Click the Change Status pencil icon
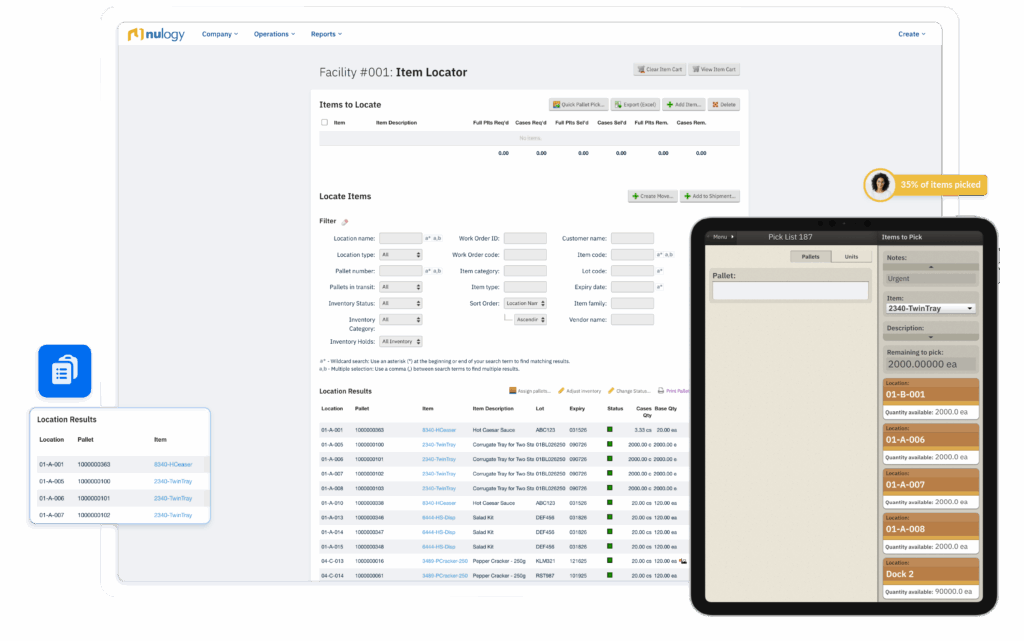This screenshot has height=641, width=1024. coord(609,391)
